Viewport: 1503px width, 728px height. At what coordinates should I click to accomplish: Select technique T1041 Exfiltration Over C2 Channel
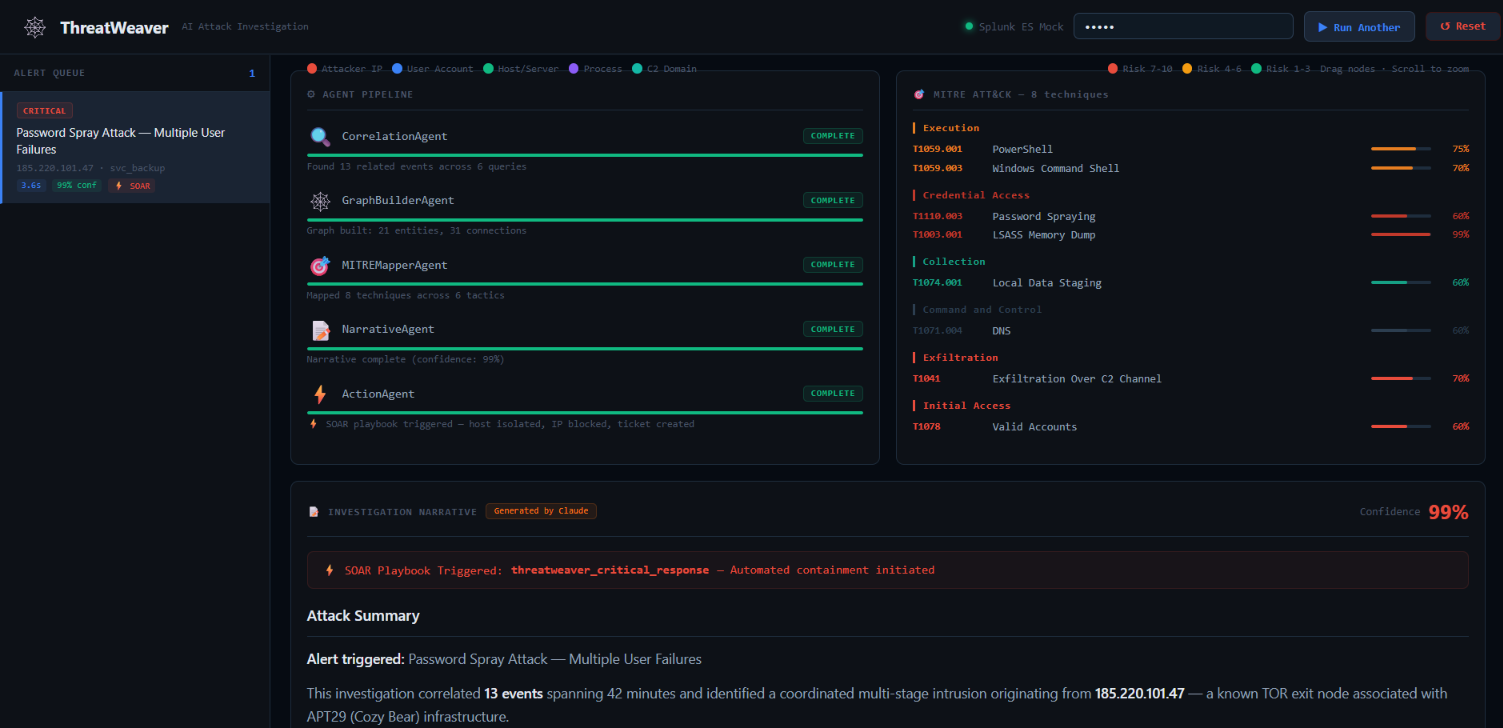tap(1190, 378)
